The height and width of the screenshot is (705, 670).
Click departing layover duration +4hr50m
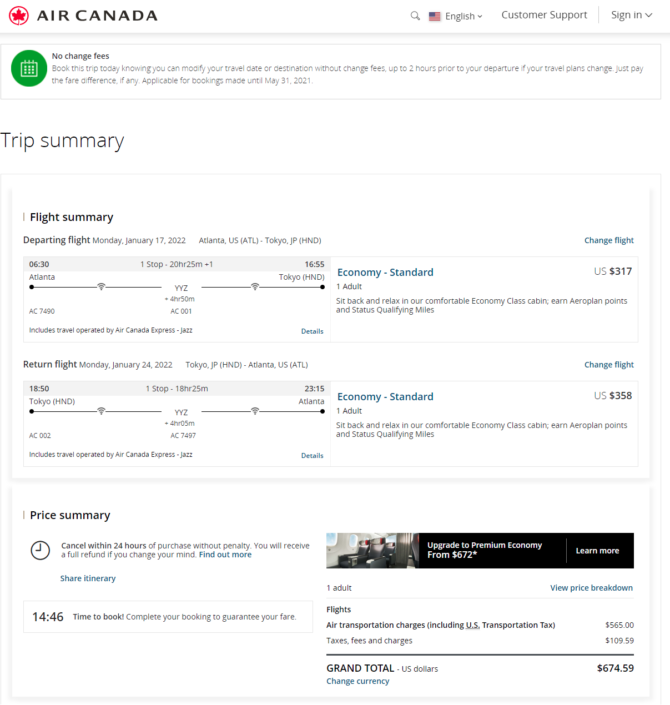click(179, 299)
